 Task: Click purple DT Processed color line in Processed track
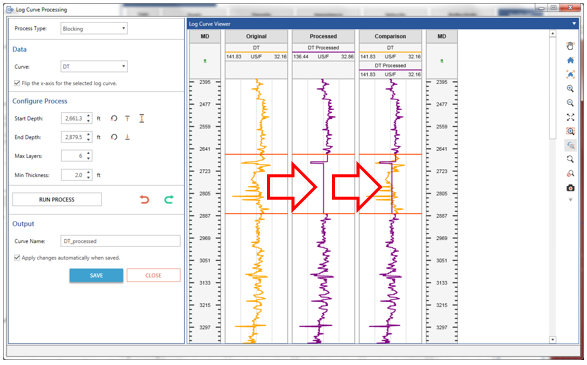(x=323, y=52)
